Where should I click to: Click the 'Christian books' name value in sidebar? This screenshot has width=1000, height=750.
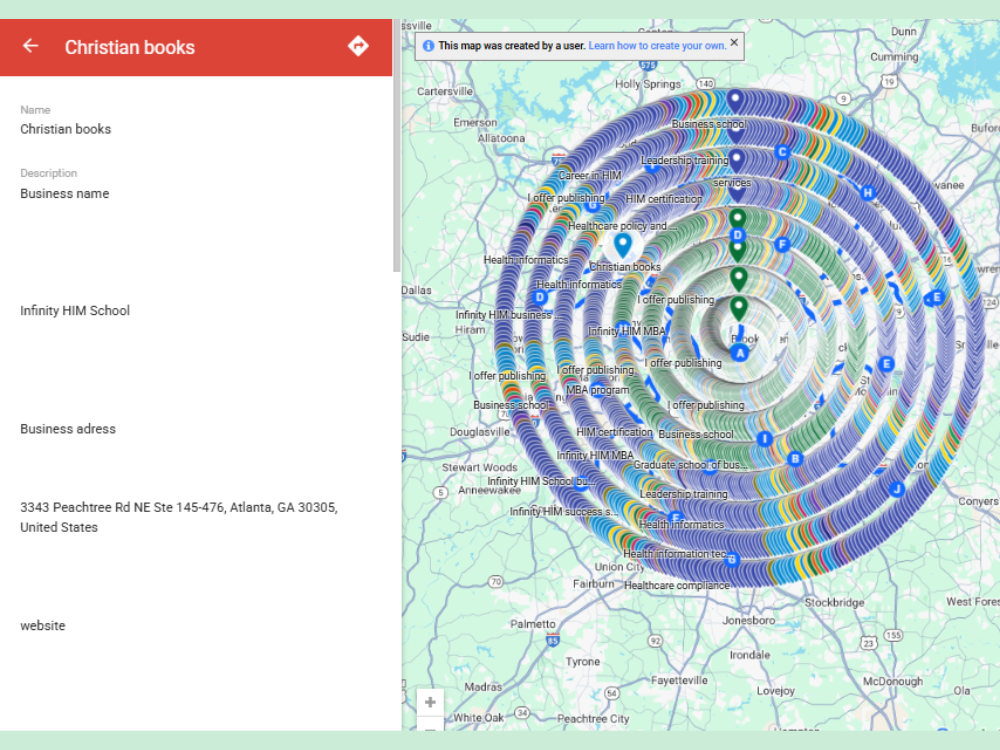66,129
